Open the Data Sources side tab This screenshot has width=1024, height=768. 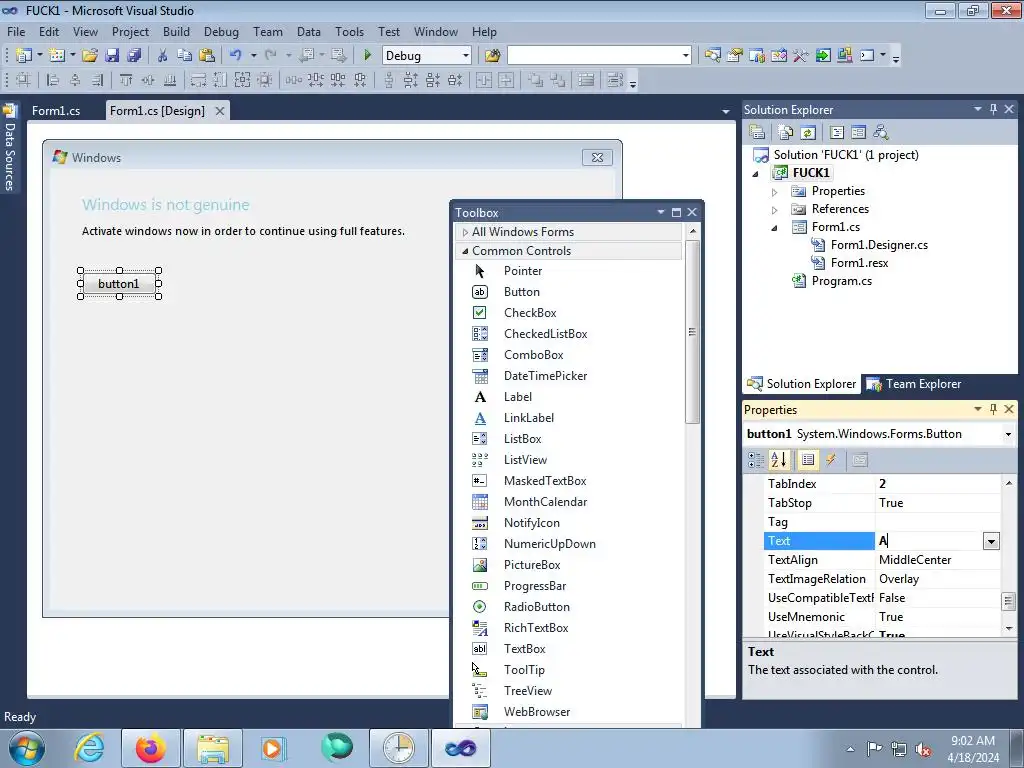9,150
